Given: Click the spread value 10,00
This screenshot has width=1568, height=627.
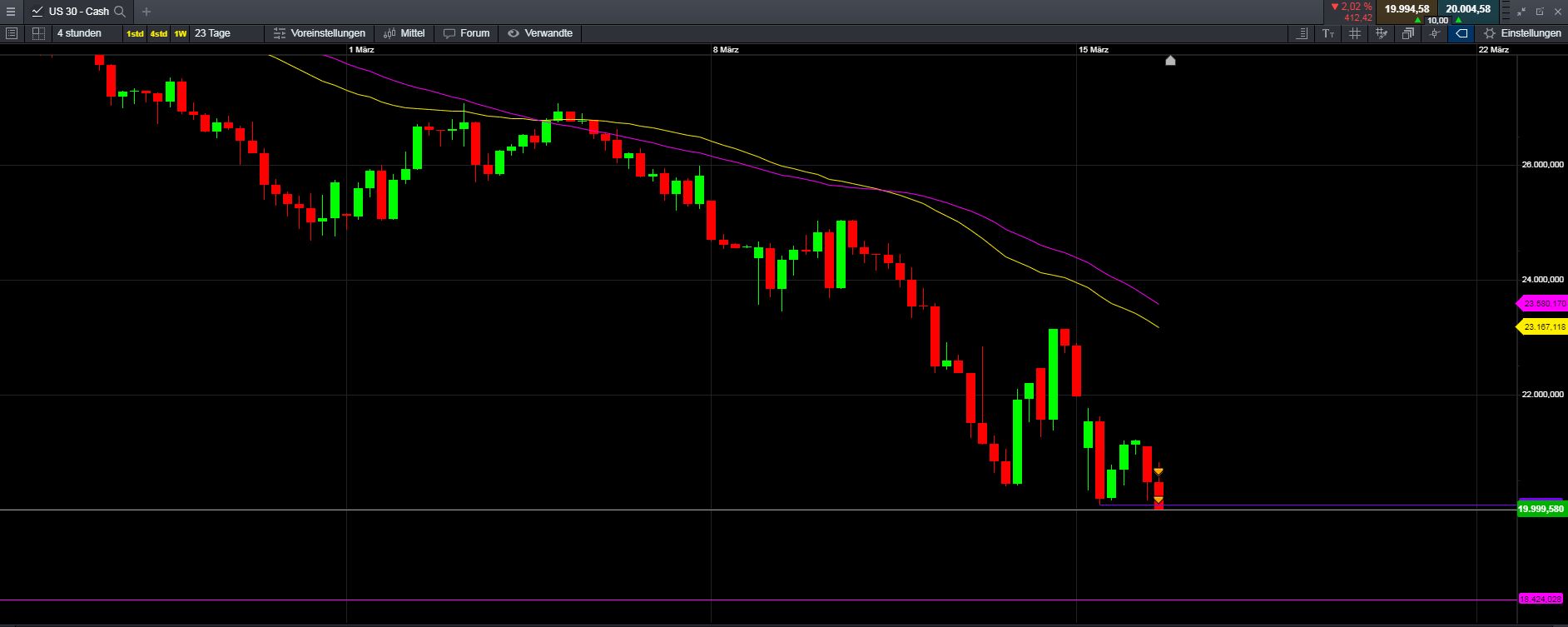Looking at the screenshot, I should pos(1437,21).
